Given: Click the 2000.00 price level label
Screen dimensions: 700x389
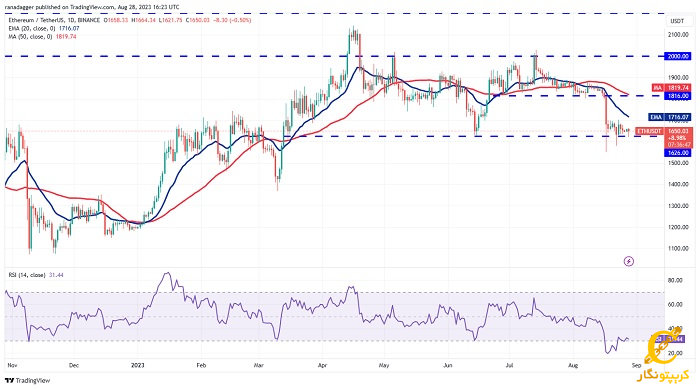Looking at the screenshot, I should pyautogui.click(x=678, y=56).
